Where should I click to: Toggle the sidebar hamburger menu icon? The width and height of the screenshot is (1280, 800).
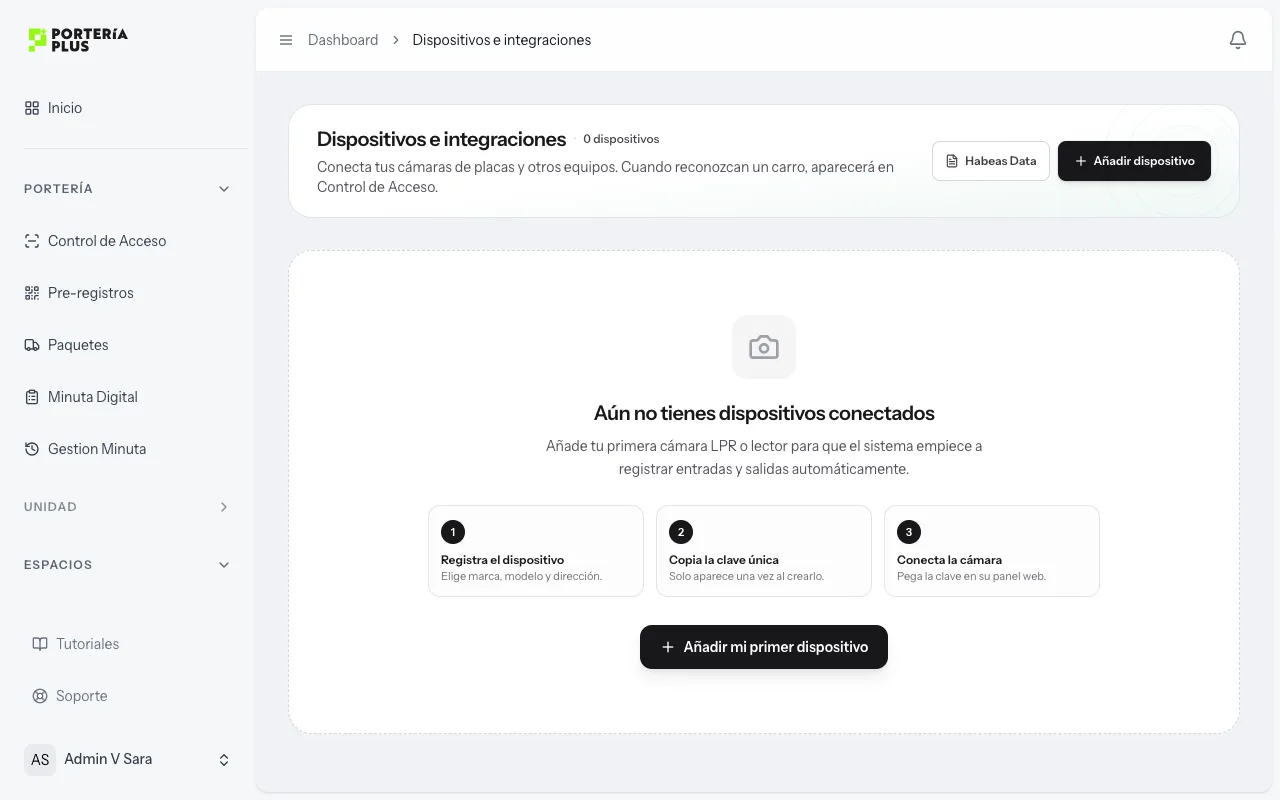tap(286, 40)
